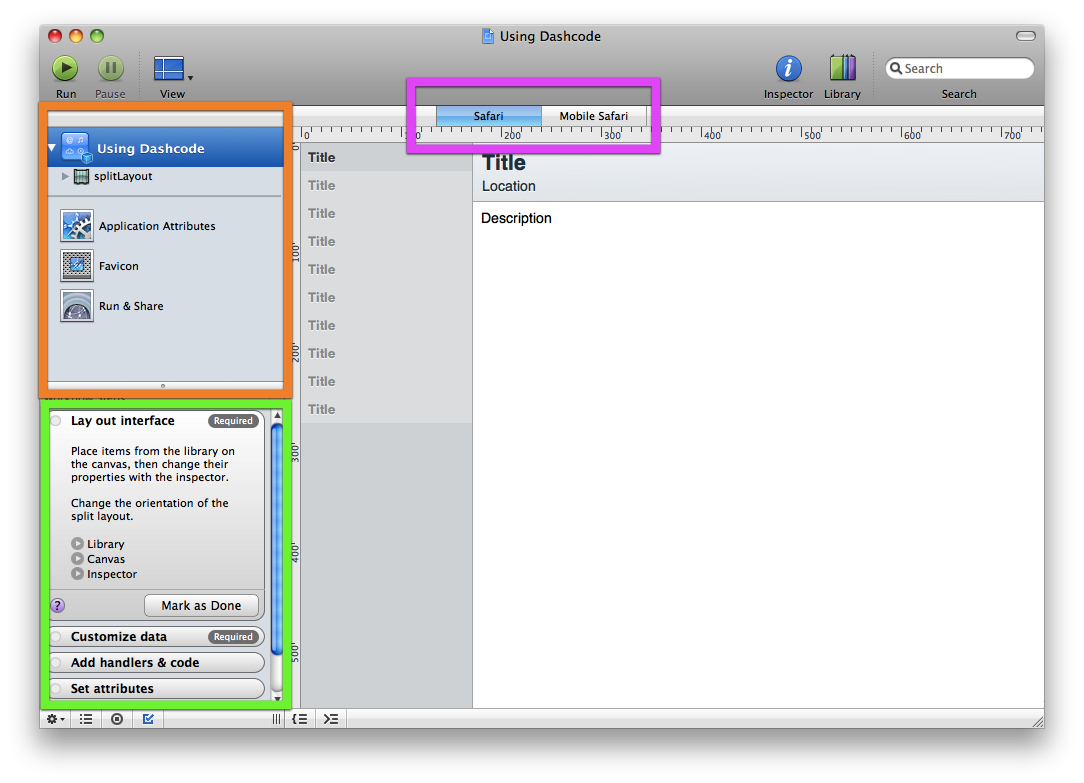Open the Inspector from the toolbar
The width and height of the screenshot is (1084, 783).
click(x=788, y=68)
